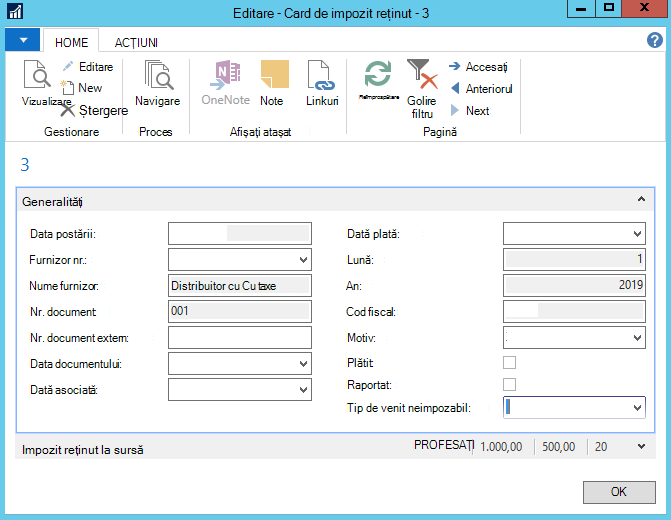Click Golire filtru funnel icon
671x520 pixels.
422,74
